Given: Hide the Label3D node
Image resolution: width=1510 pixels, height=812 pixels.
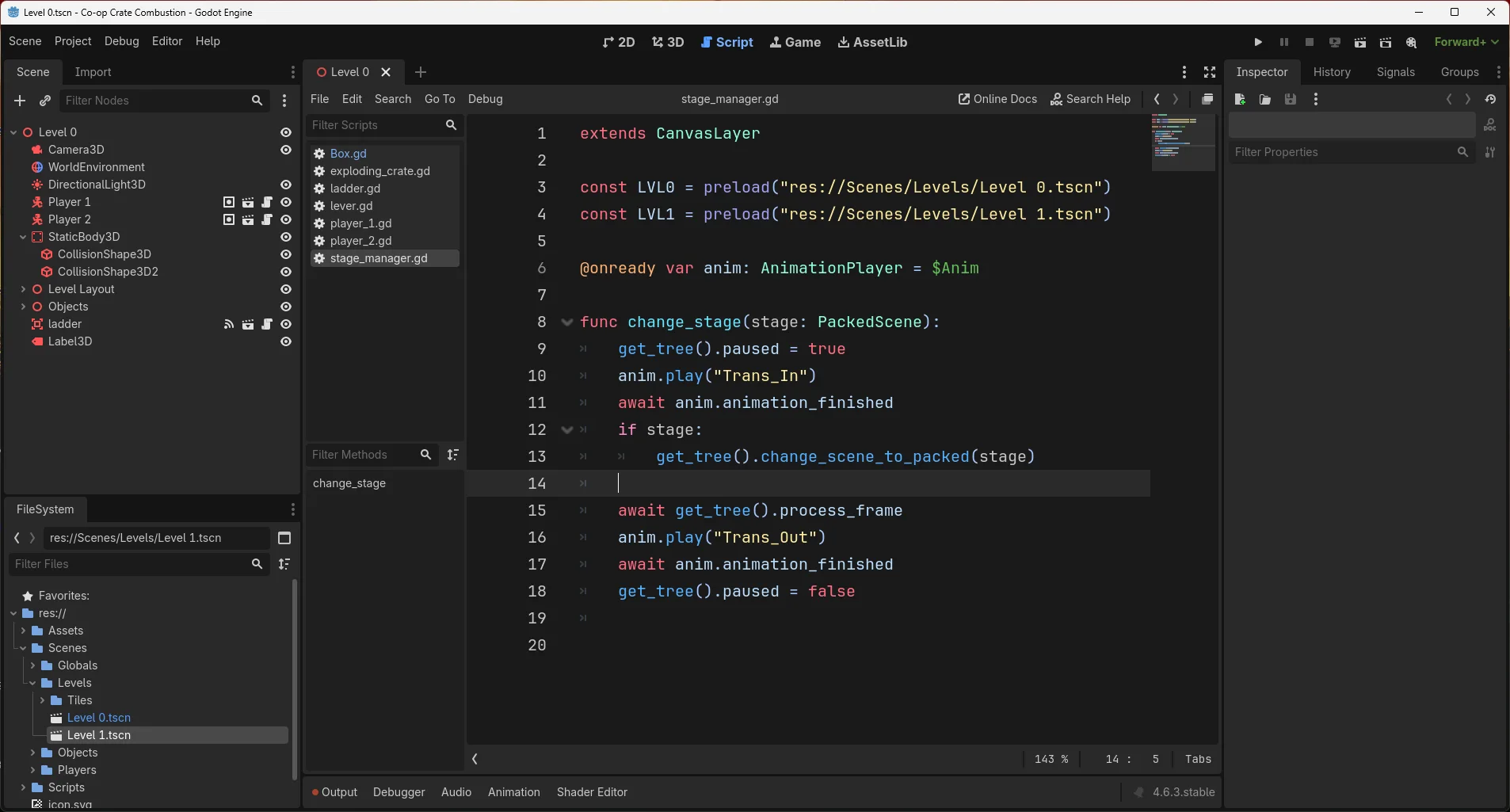Looking at the screenshot, I should pyautogui.click(x=286, y=341).
